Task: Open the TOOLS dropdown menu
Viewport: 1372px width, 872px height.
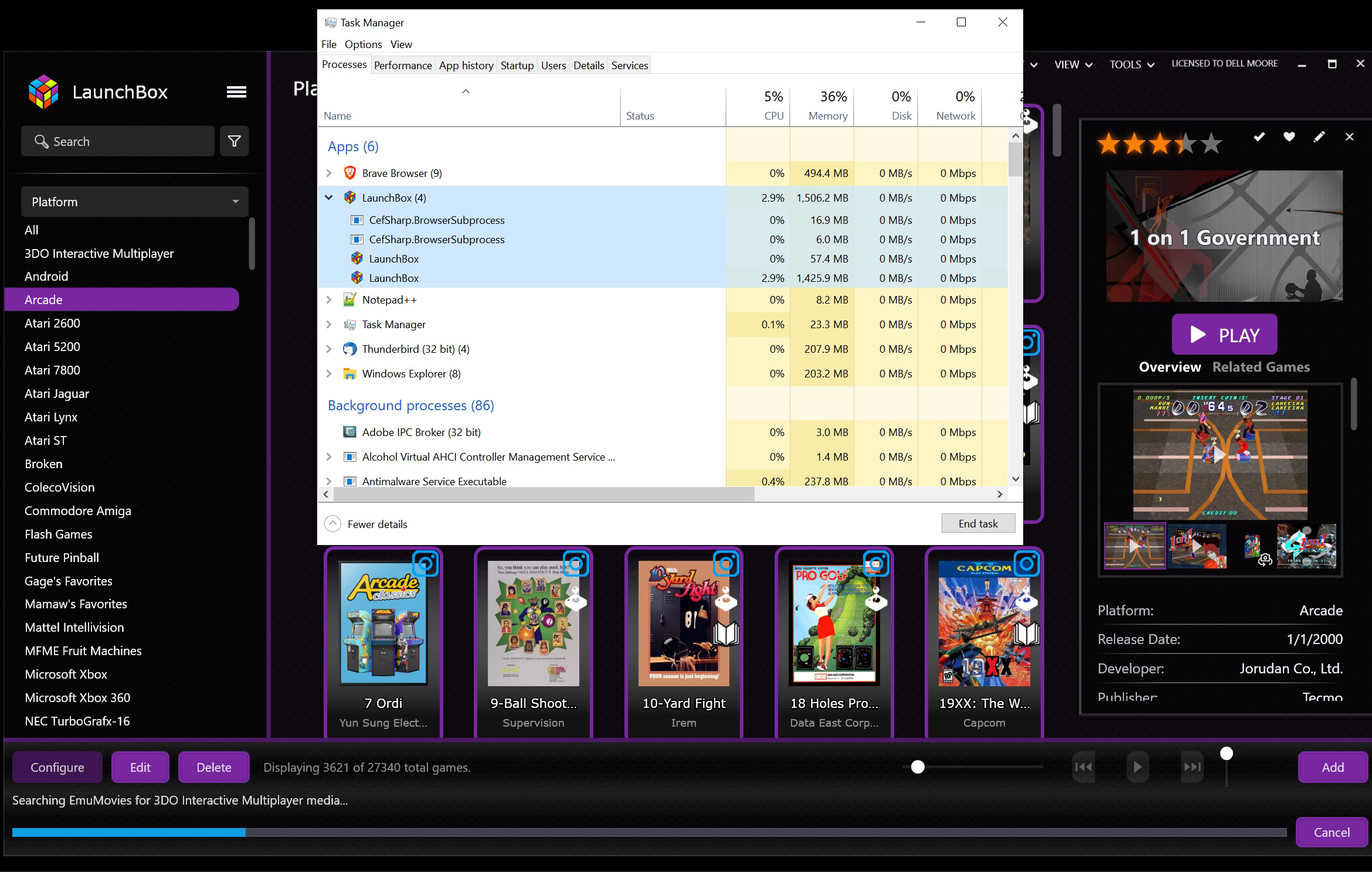Action: 1132,64
